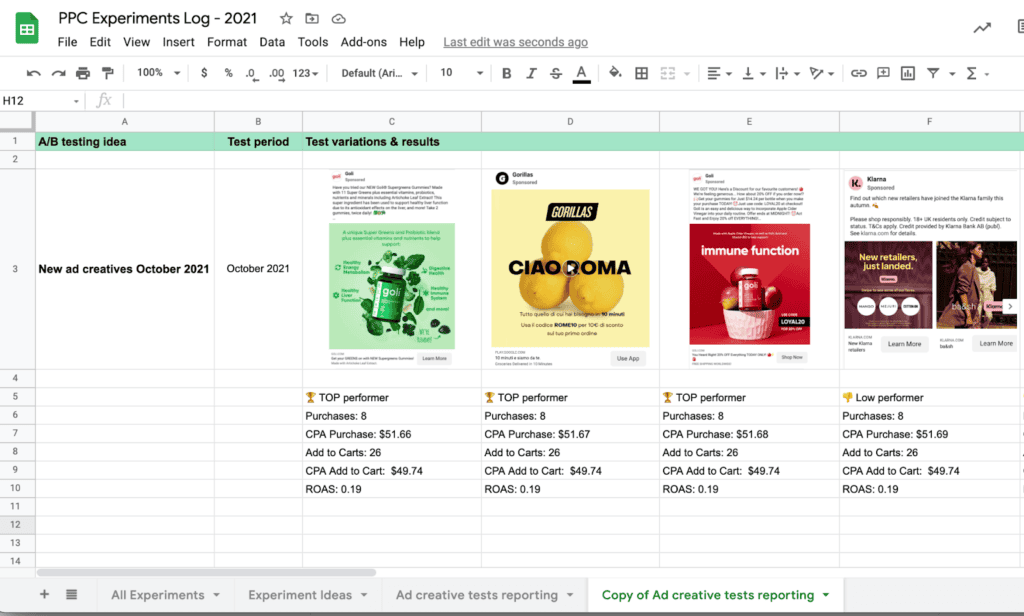The height and width of the screenshot is (616, 1024).
Task: Apply italic formatting
Action: pos(531,73)
